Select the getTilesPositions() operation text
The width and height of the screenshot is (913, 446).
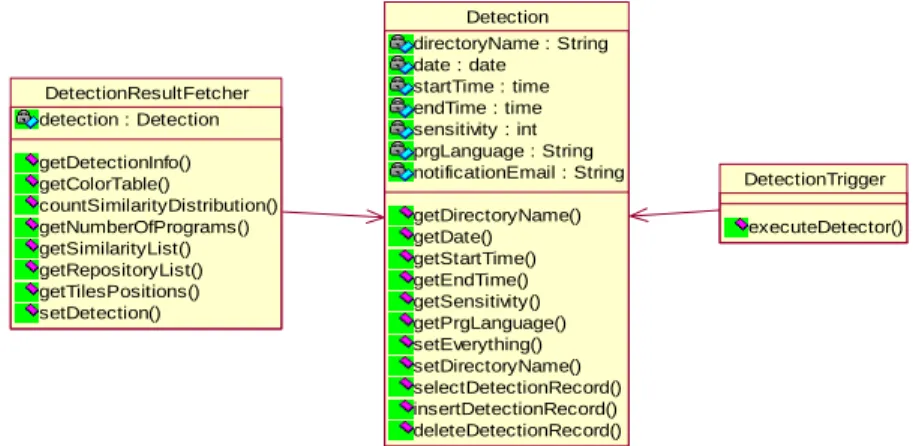click(119, 292)
